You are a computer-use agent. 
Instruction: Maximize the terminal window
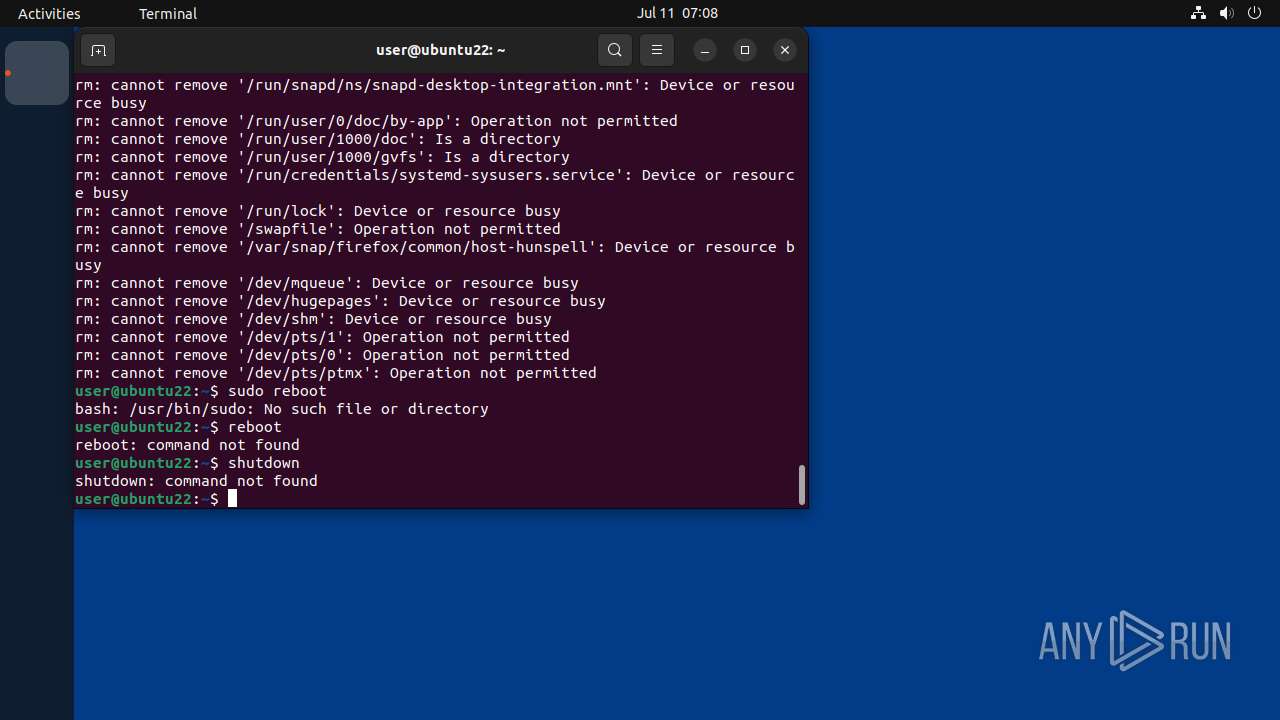click(x=745, y=50)
